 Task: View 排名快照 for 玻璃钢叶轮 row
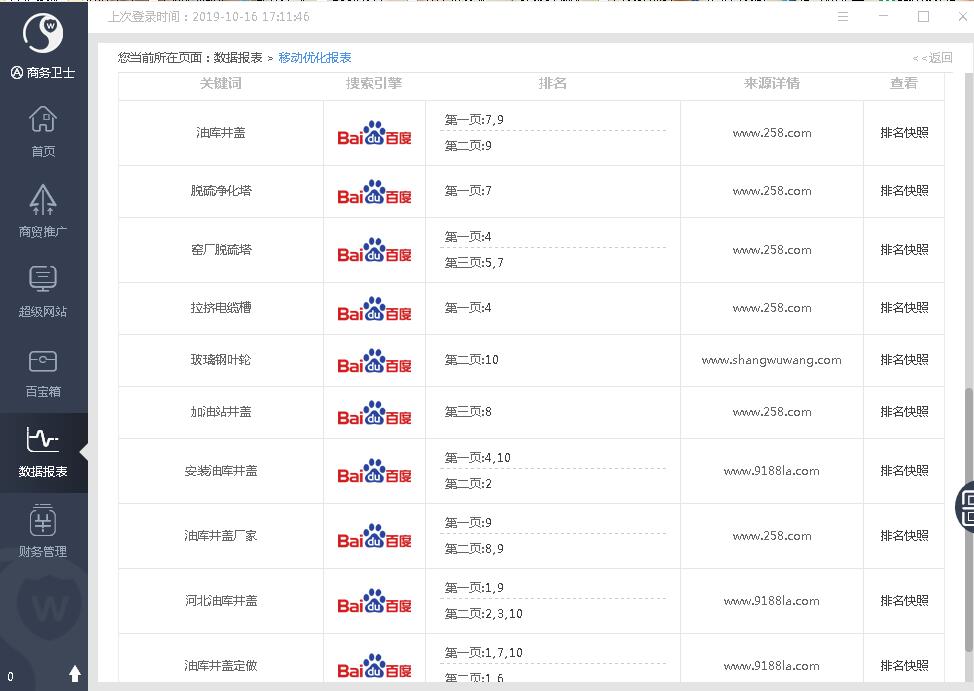pyautogui.click(x=904, y=360)
